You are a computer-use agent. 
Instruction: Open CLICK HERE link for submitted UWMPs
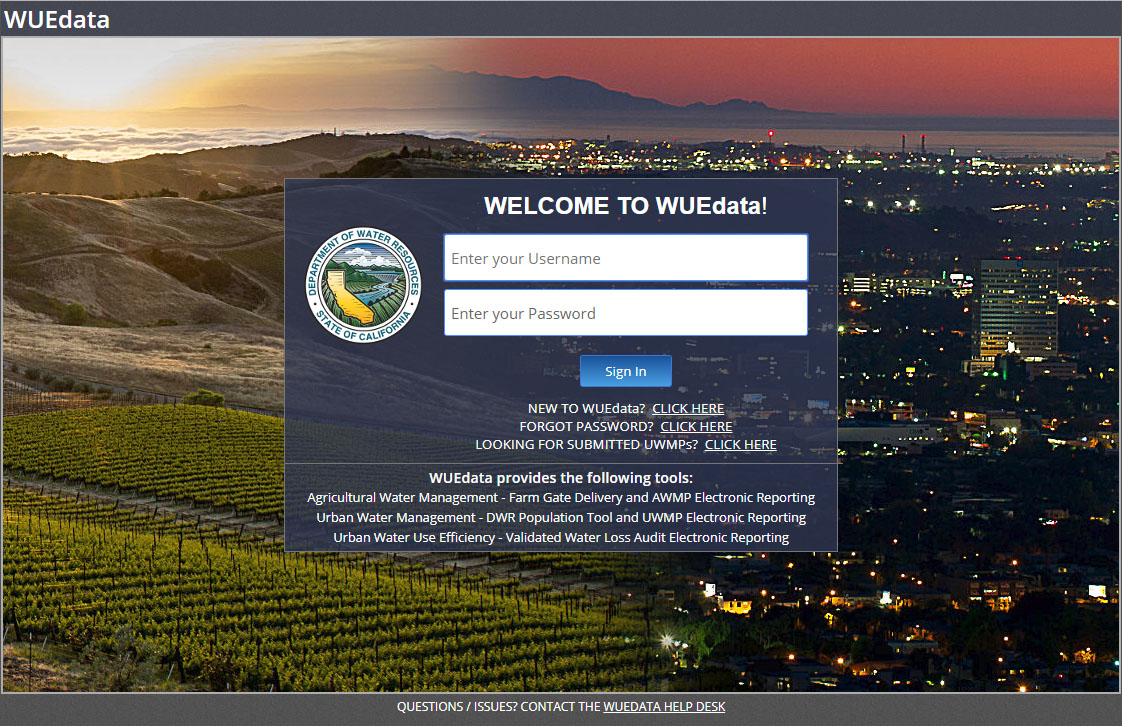point(741,444)
